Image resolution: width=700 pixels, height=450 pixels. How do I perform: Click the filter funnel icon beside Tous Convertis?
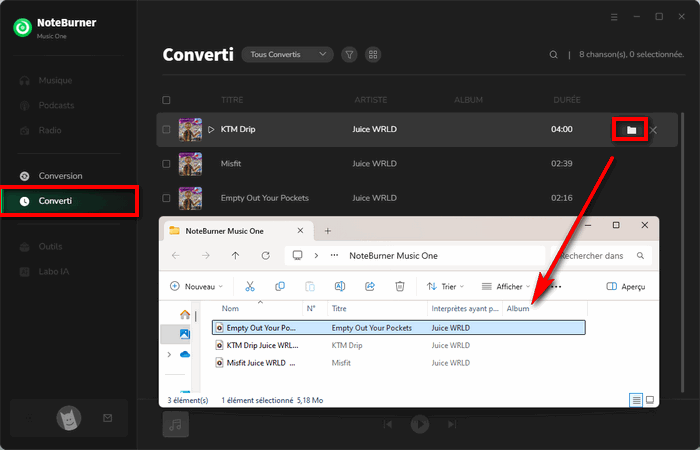[349, 54]
